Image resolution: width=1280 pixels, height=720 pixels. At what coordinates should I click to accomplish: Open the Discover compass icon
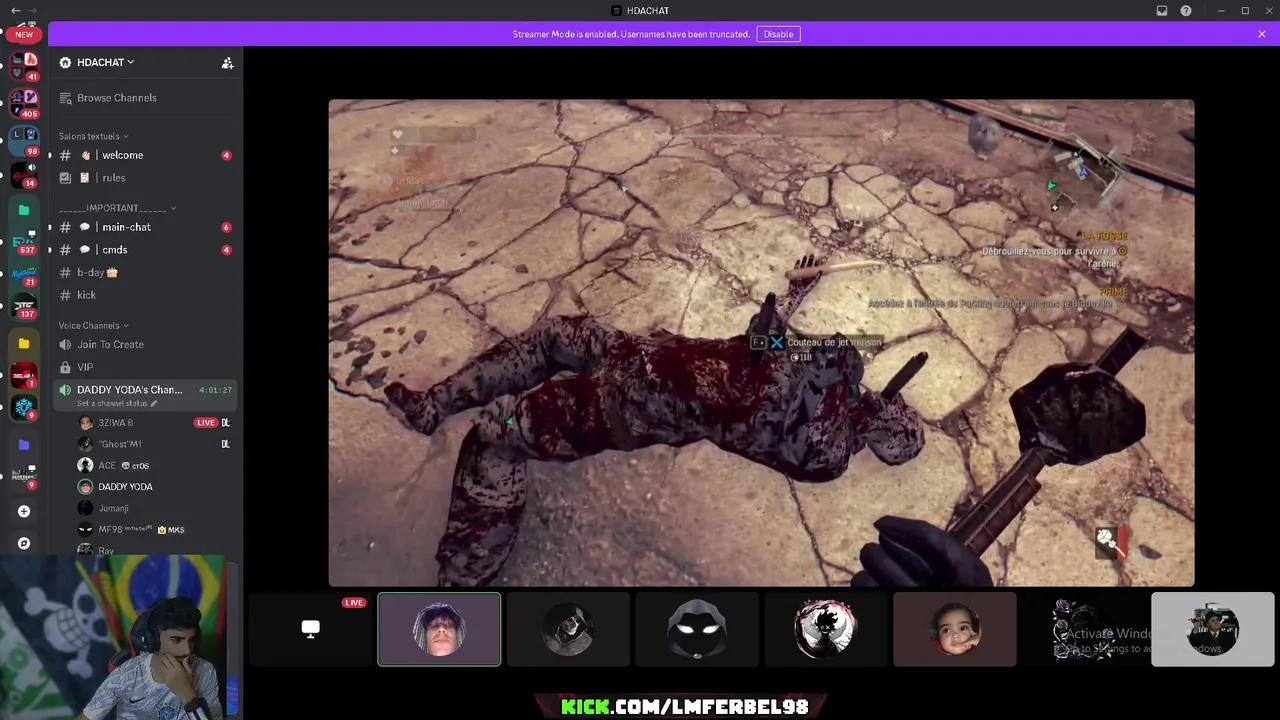(x=24, y=543)
